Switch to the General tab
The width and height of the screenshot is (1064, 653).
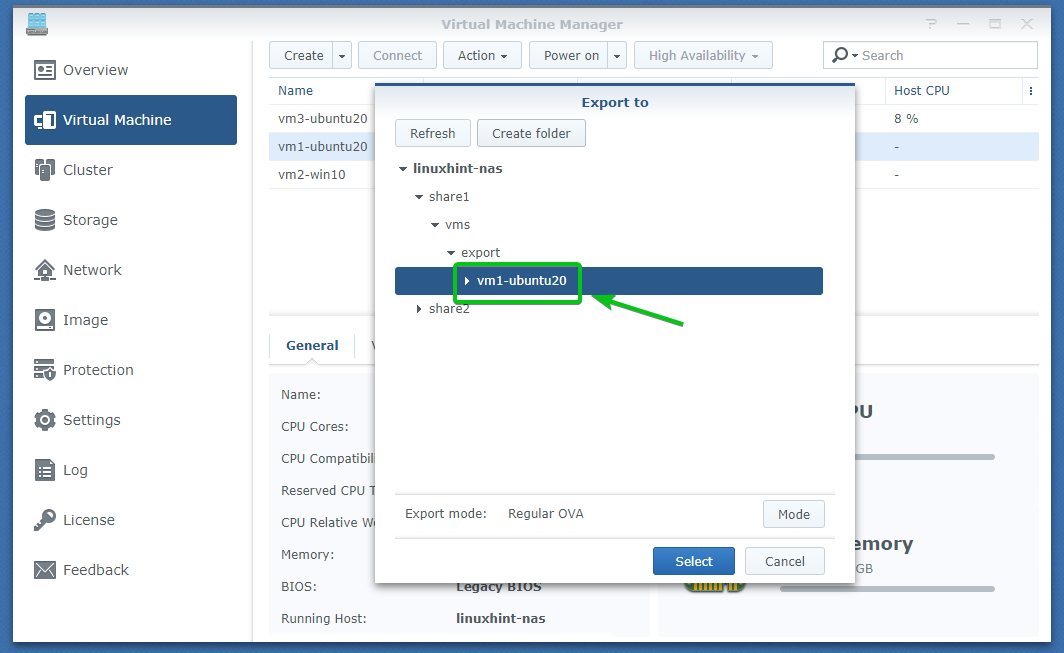(x=312, y=346)
